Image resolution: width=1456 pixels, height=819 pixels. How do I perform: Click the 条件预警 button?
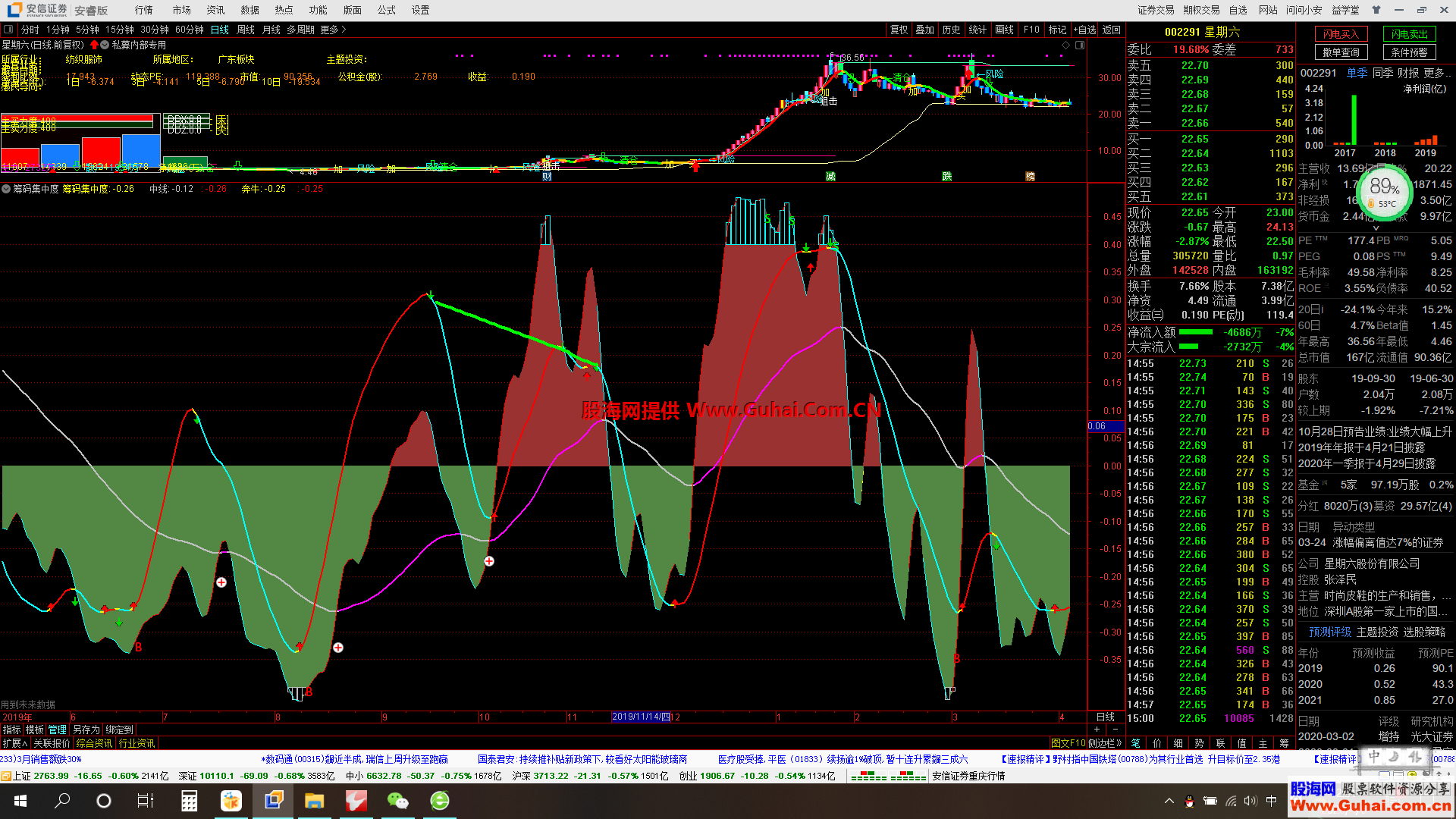pyautogui.click(x=1409, y=52)
